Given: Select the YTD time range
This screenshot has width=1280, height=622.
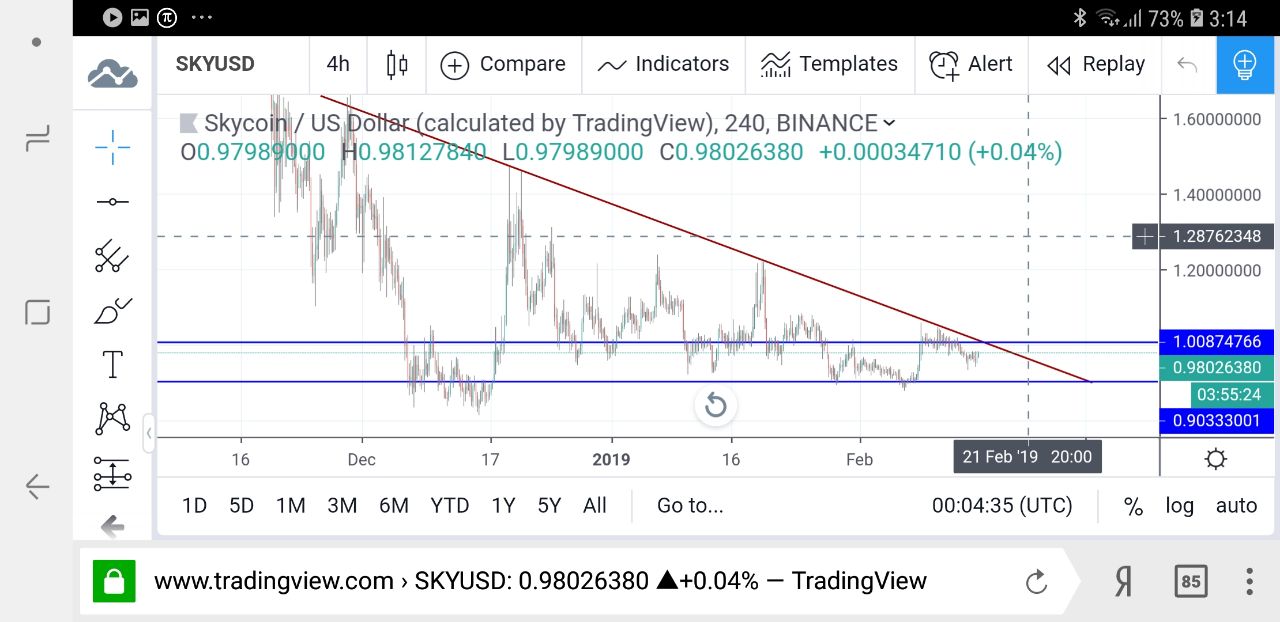Looking at the screenshot, I should click(450, 506).
